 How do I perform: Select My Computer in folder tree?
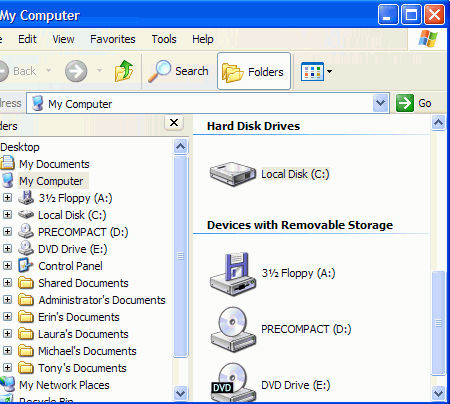(x=51, y=181)
